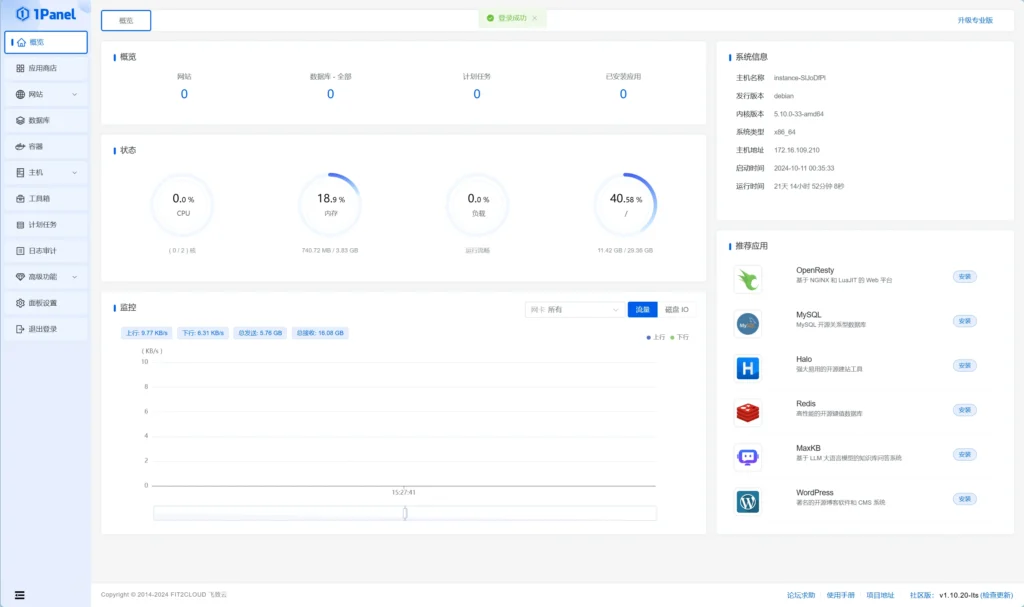Open the 概览 home icon in sidebar
The height and width of the screenshot is (607, 1024).
click(x=22, y=42)
